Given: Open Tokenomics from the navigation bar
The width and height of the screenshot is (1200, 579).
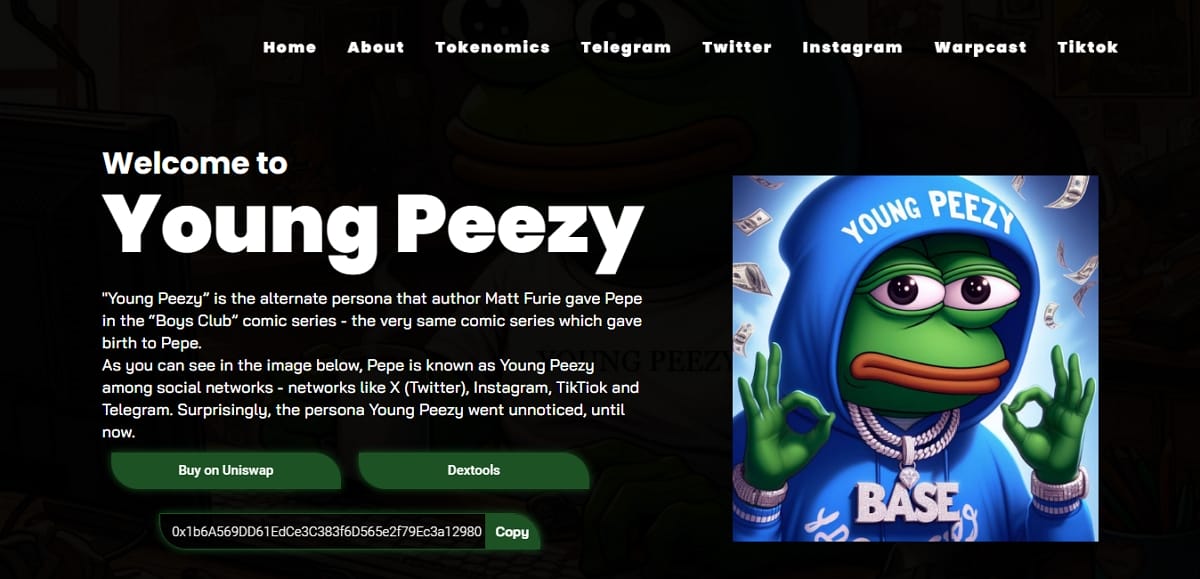Looking at the screenshot, I should [492, 47].
